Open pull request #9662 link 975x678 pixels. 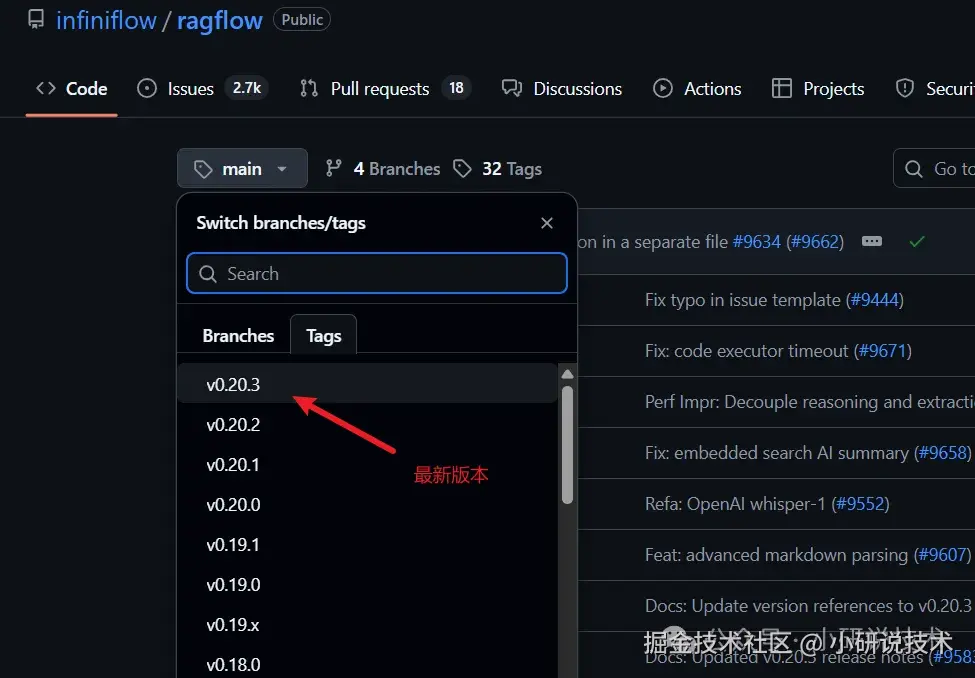[x=815, y=241]
